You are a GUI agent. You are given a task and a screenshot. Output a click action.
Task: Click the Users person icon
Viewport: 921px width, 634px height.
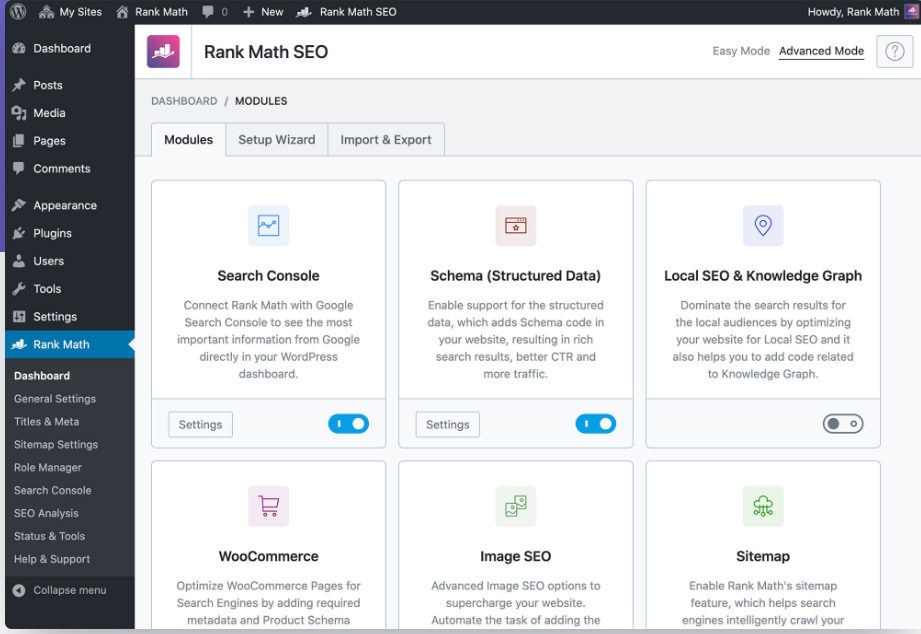19,261
